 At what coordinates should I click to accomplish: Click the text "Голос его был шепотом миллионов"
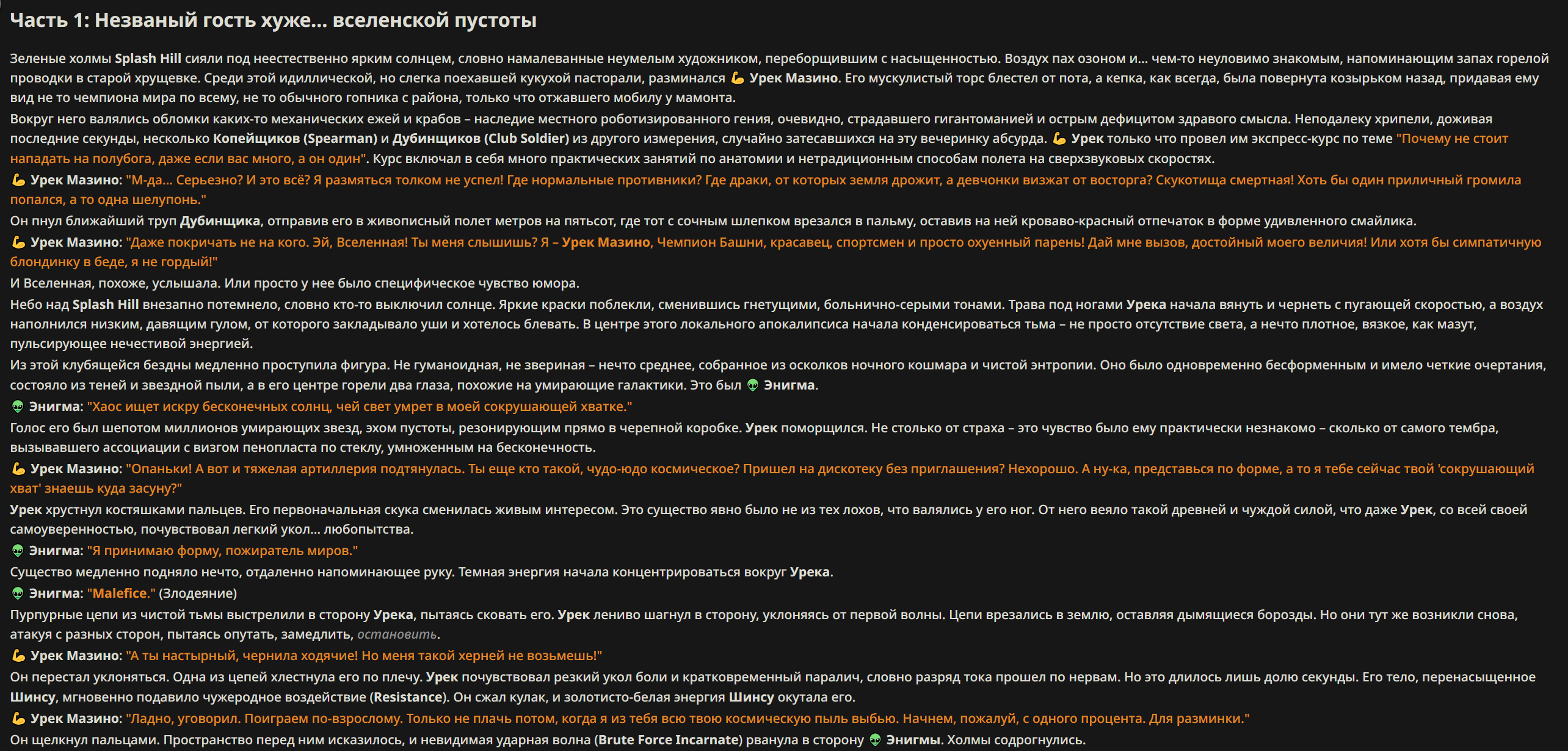pyautogui.click(x=123, y=428)
